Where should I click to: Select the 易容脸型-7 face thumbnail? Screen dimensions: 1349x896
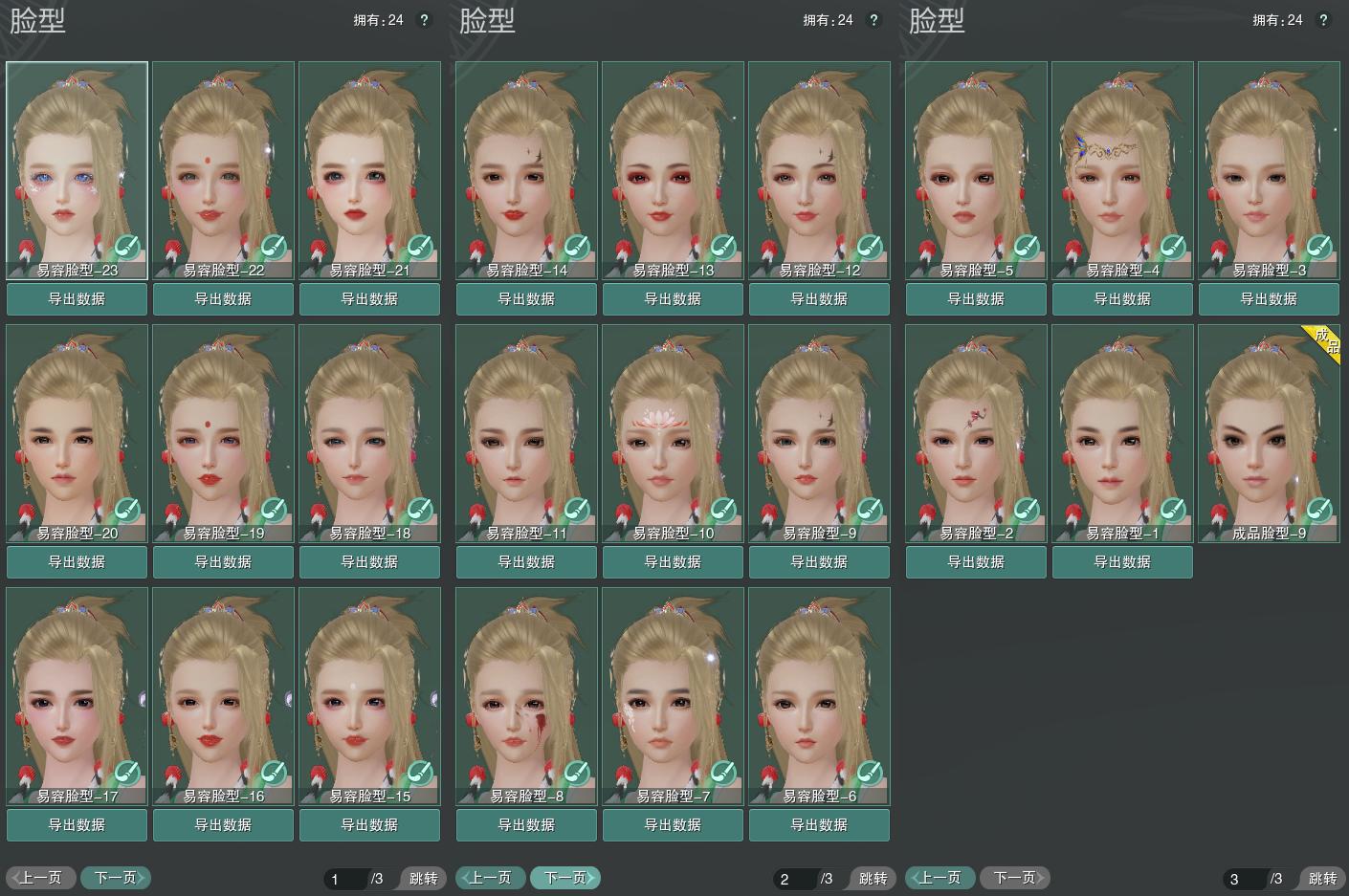coord(673,696)
